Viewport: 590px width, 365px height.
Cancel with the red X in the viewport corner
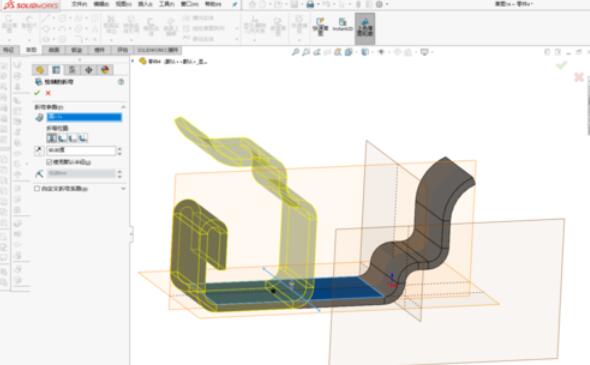click(579, 78)
